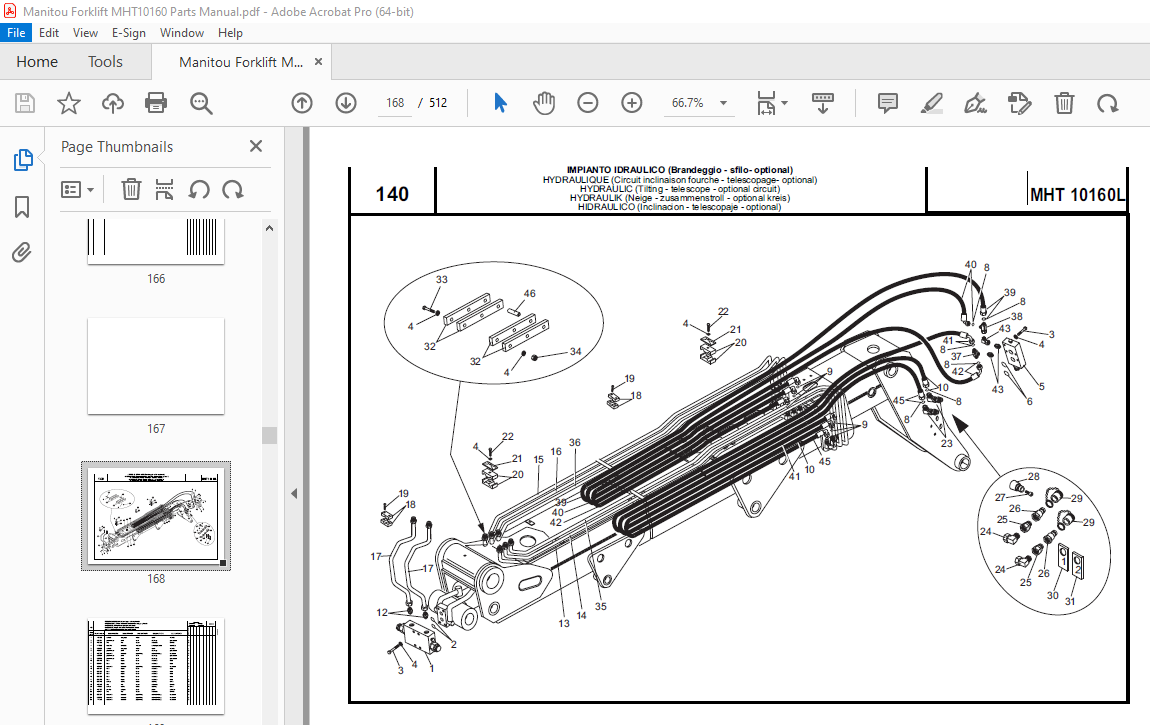Open the View menu
The width and height of the screenshot is (1150, 725).
pos(85,33)
